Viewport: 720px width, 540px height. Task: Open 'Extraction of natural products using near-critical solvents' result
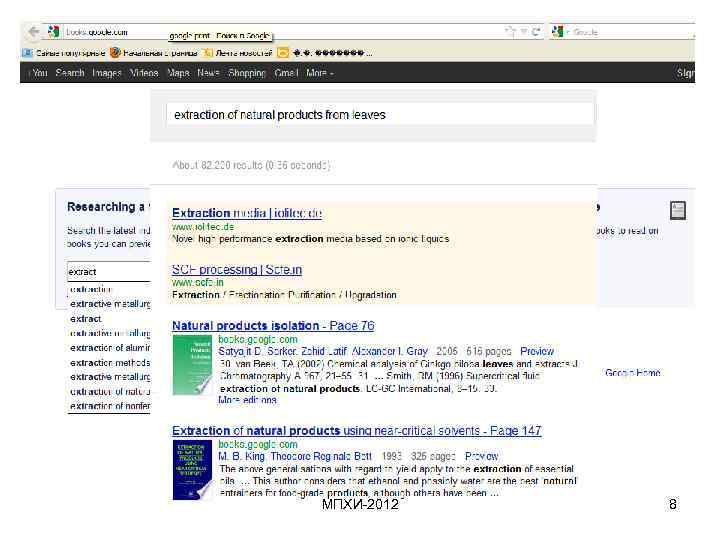pos(357,431)
